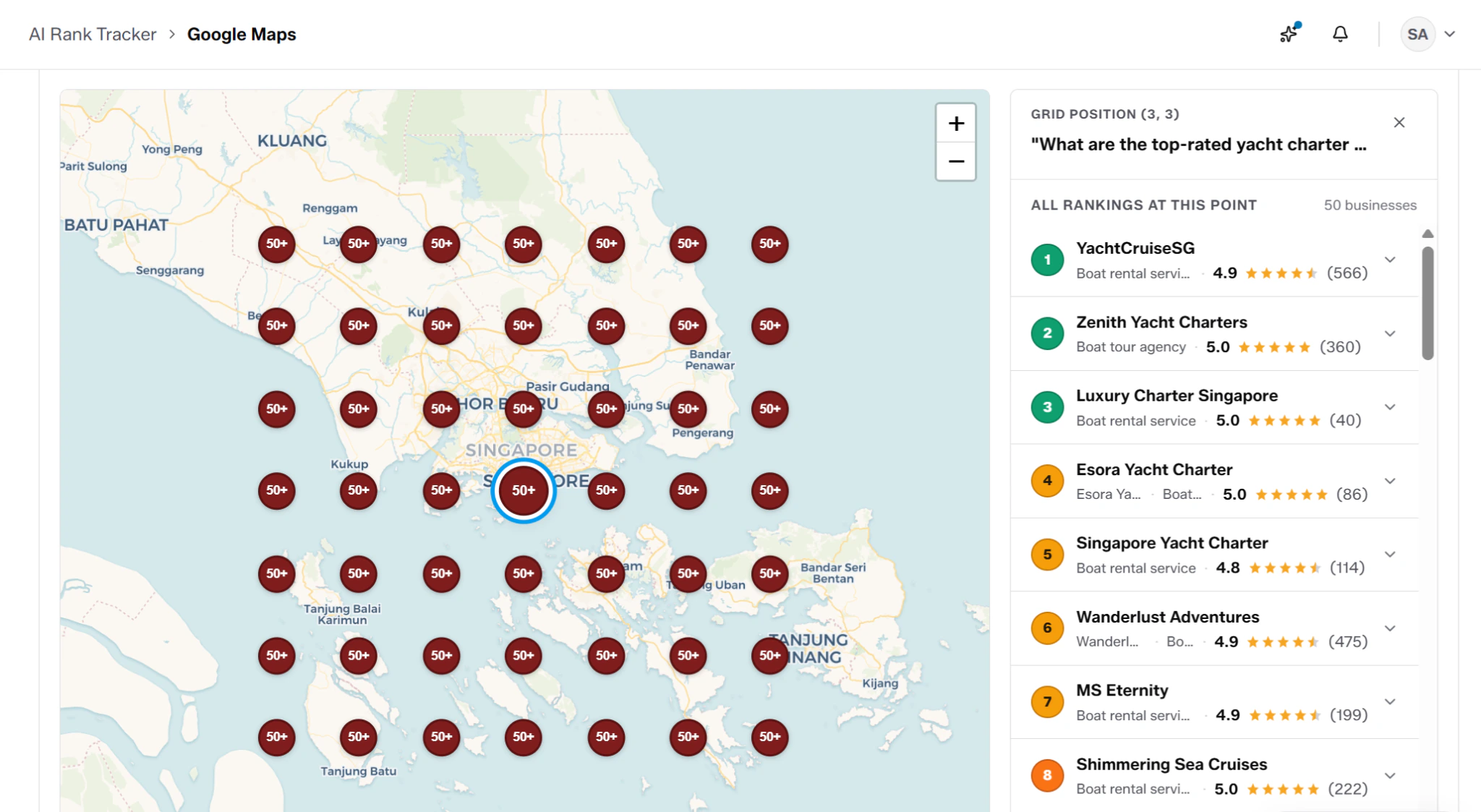Image resolution: width=1481 pixels, height=812 pixels.
Task: Select the 50+ marker below Kukup label
Action: coord(359,490)
